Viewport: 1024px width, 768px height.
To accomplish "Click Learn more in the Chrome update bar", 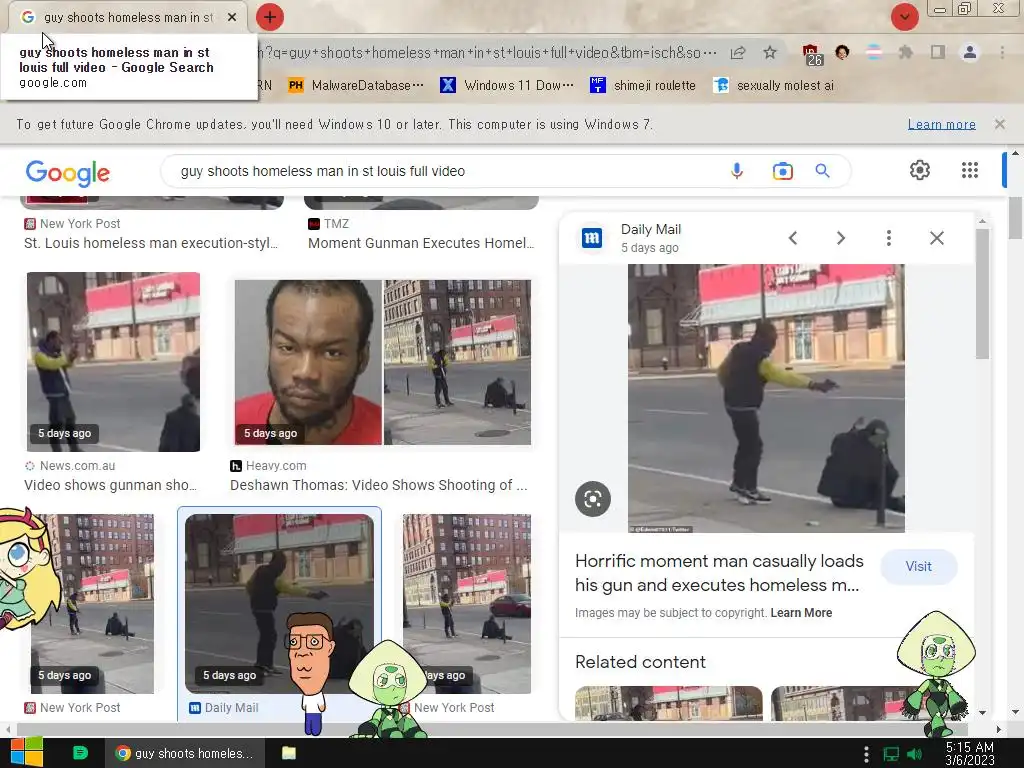I will (x=941, y=124).
